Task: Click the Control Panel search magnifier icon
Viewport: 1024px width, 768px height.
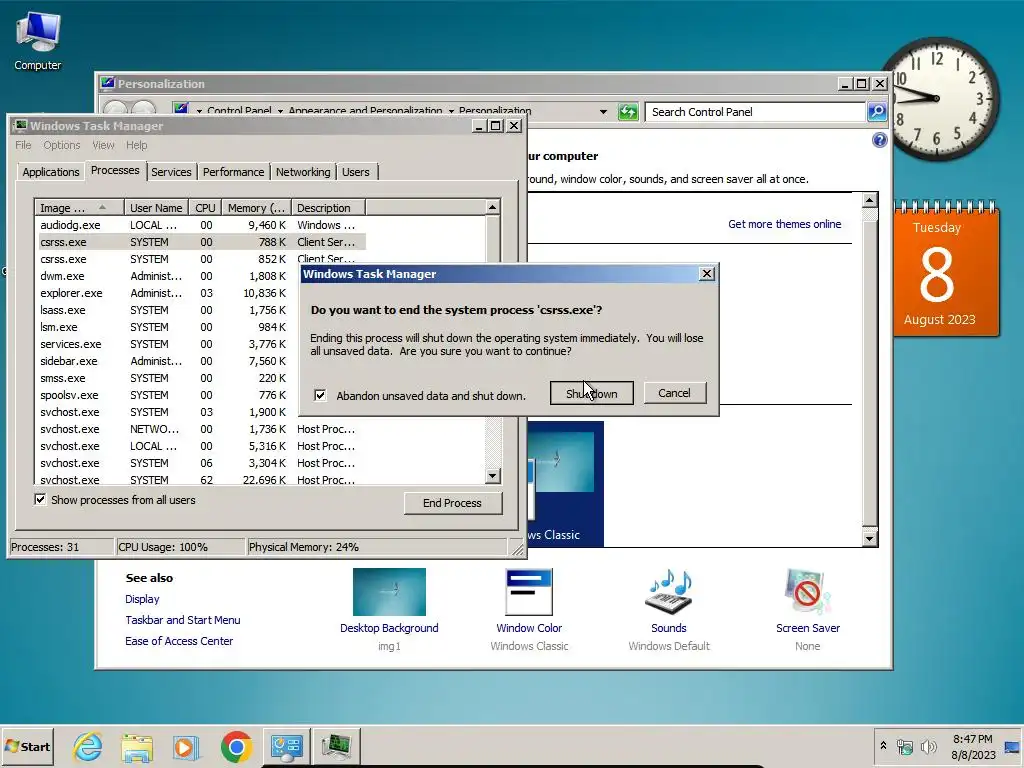Action: pos(877,112)
